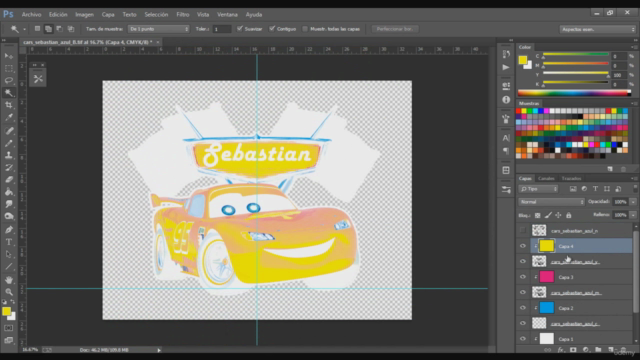Hide the Capa 1 layer

pyautogui.click(x=523, y=338)
